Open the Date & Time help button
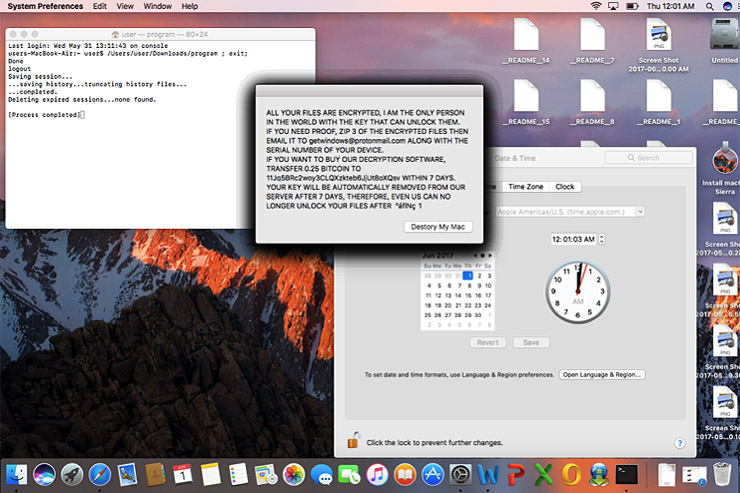This screenshot has height=493, width=740. [679, 441]
